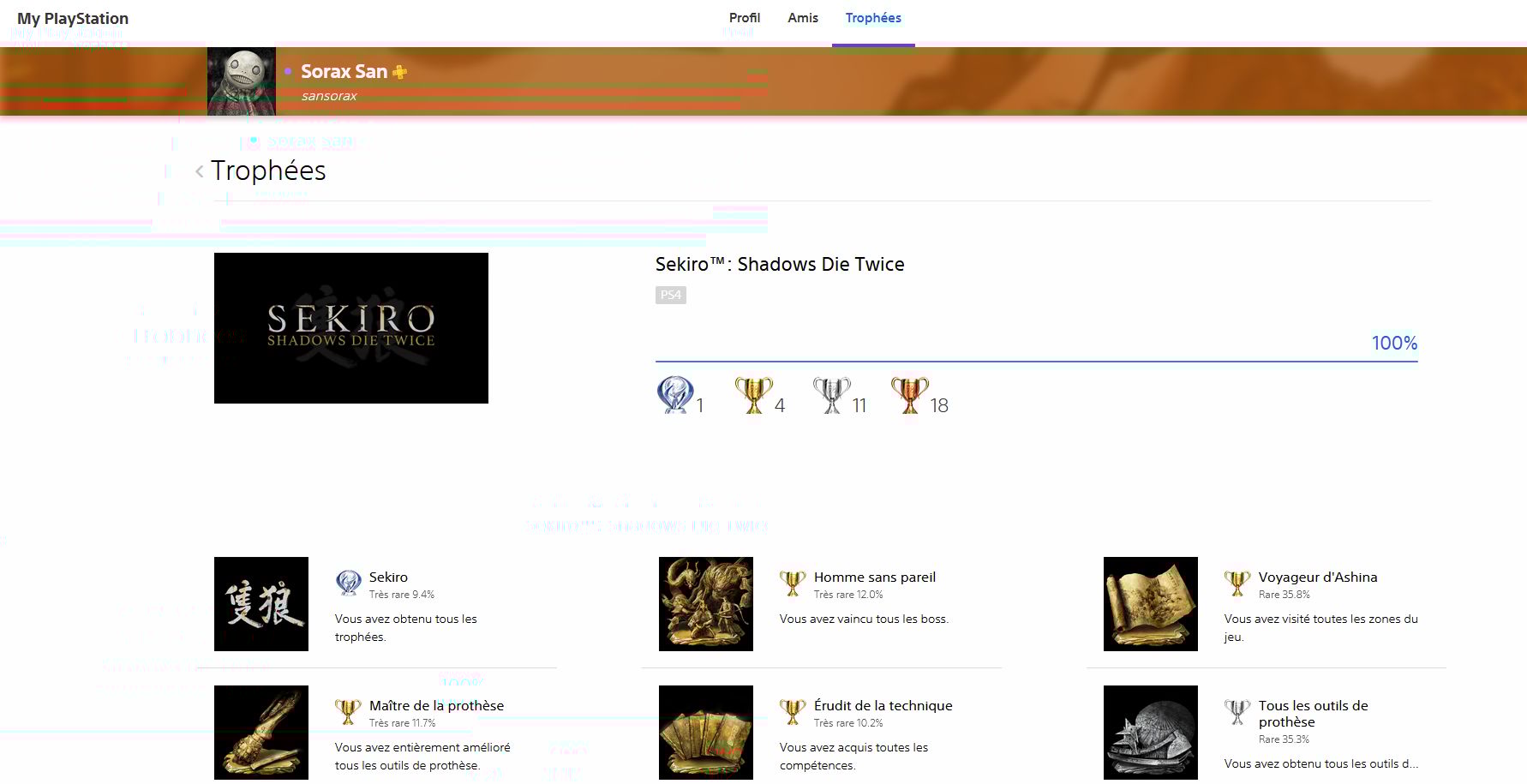This screenshot has width=1527, height=784.
Task: Click the Très rare 12.0% rarity text
Action: click(x=848, y=595)
